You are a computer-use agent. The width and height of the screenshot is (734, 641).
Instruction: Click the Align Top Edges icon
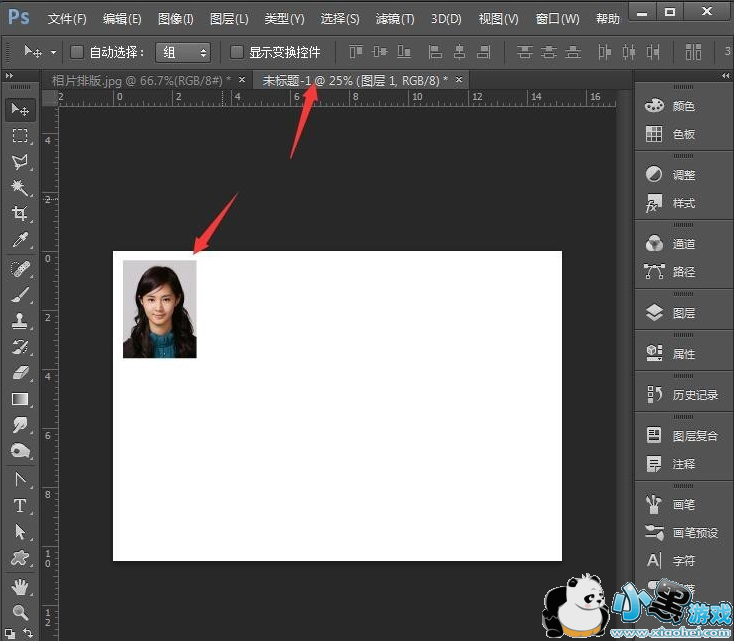point(356,52)
